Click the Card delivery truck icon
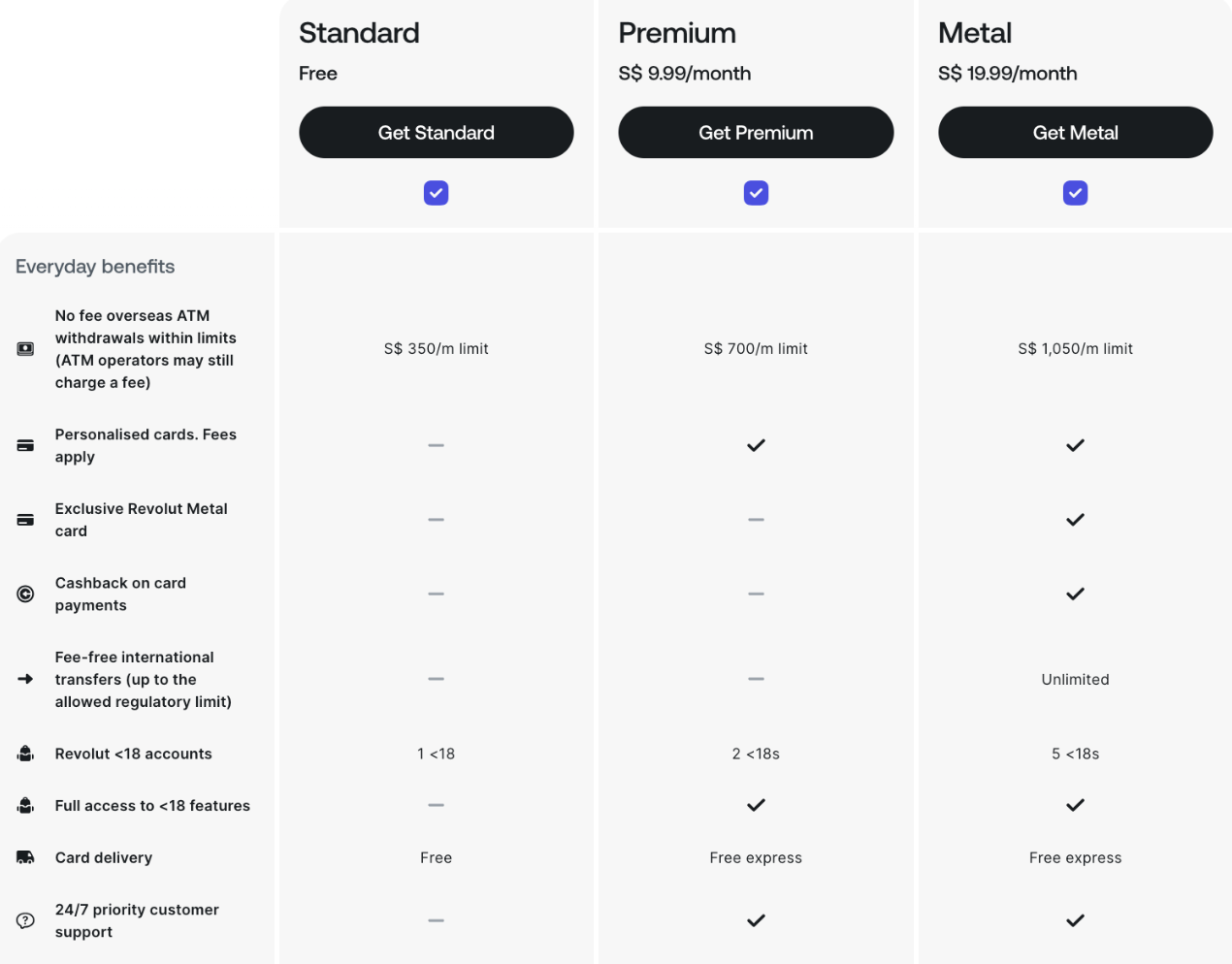This screenshot has height=964, width=1232. pos(25,857)
